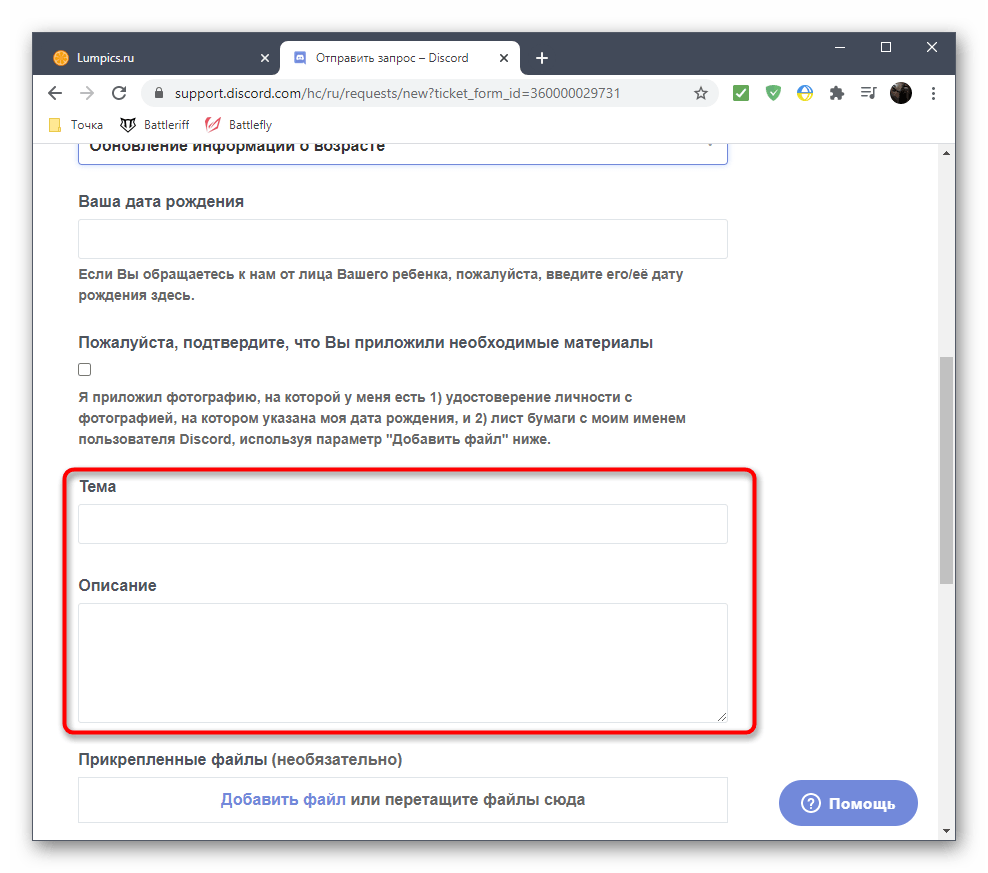Click the scroll up arrow
988x873 pixels.
tap(946, 153)
